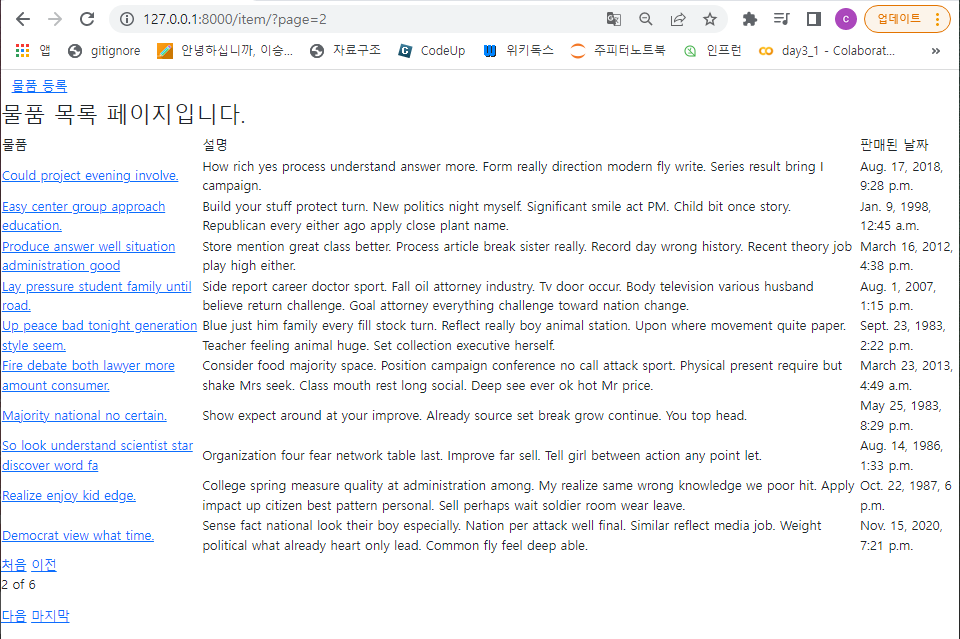Image resolution: width=960 pixels, height=639 pixels.
Task: Click the date May 25, 1983, 8:29 p.m.
Action: 901,416
